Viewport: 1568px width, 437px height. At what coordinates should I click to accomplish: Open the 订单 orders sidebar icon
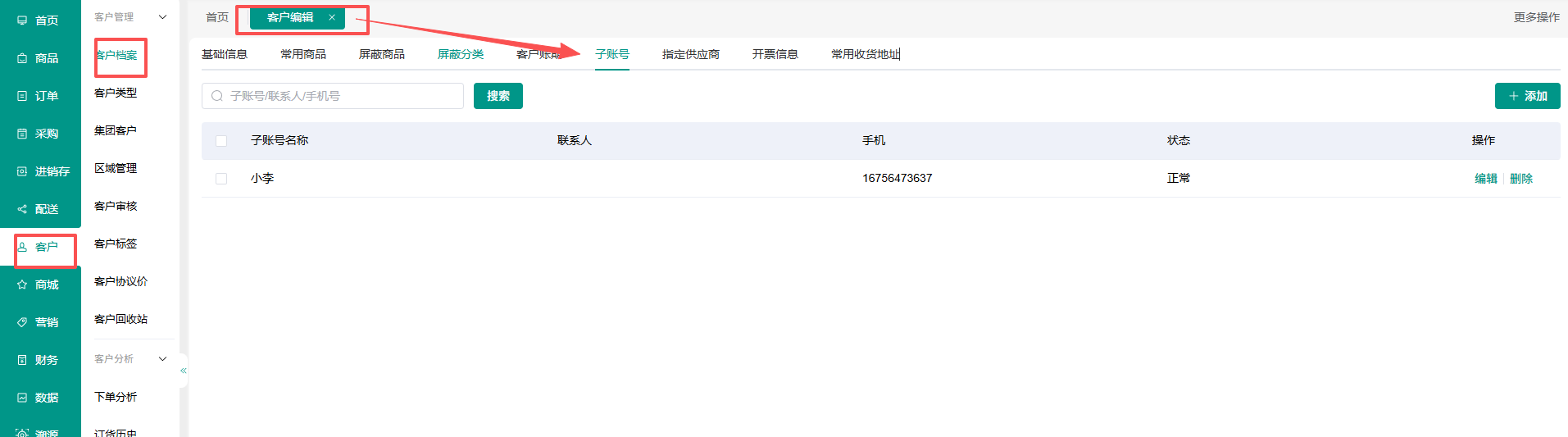click(22, 96)
